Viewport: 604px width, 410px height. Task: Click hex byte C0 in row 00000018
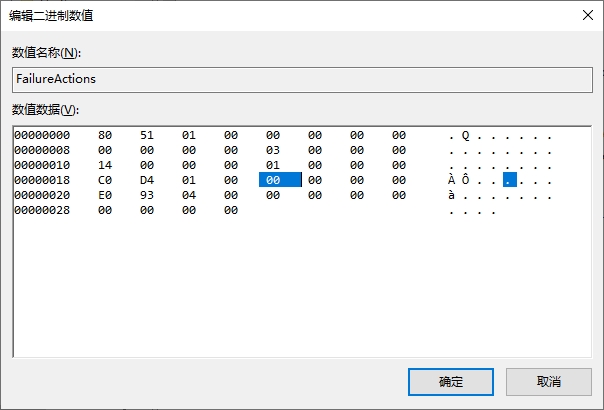pyautogui.click(x=106, y=180)
